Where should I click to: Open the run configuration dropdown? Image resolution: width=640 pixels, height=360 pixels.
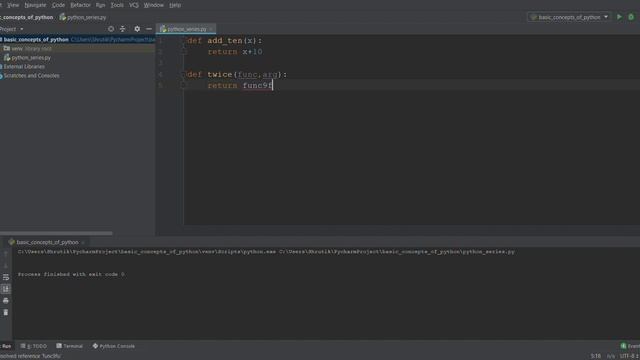[x=569, y=17]
